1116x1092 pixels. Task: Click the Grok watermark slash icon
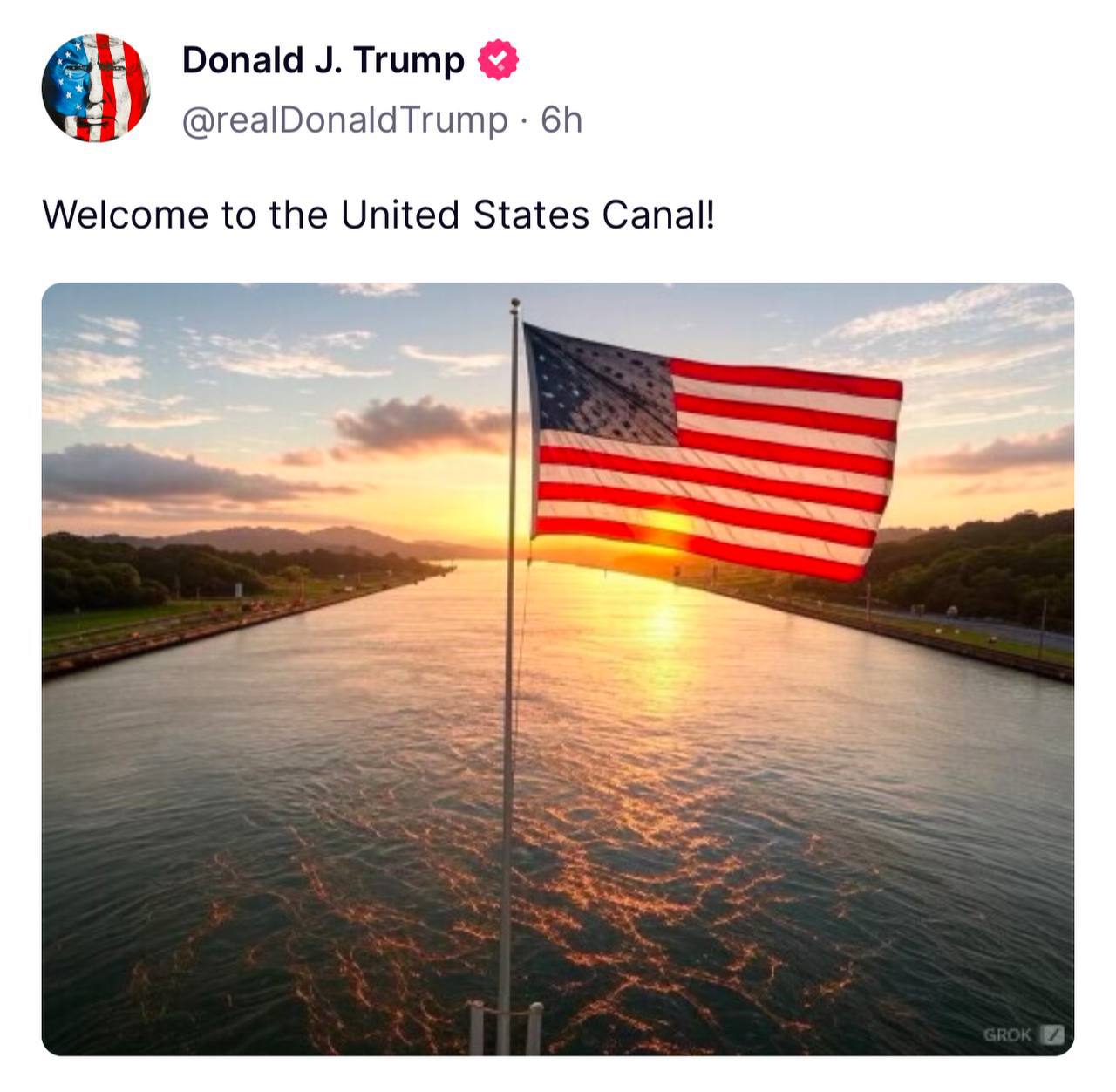(1052, 1034)
